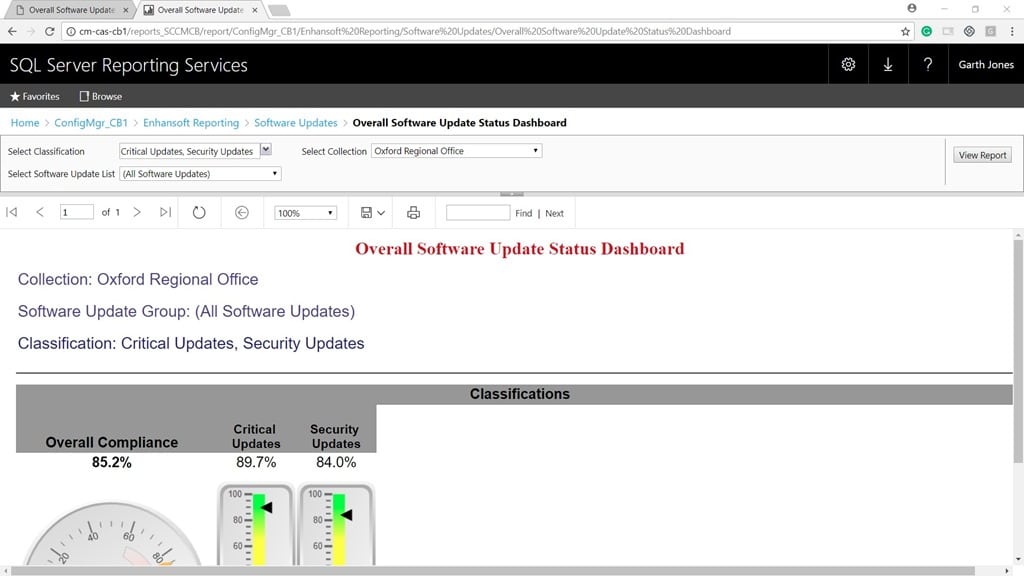Open the Favorites menu
The width and height of the screenshot is (1024, 576).
point(35,96)
